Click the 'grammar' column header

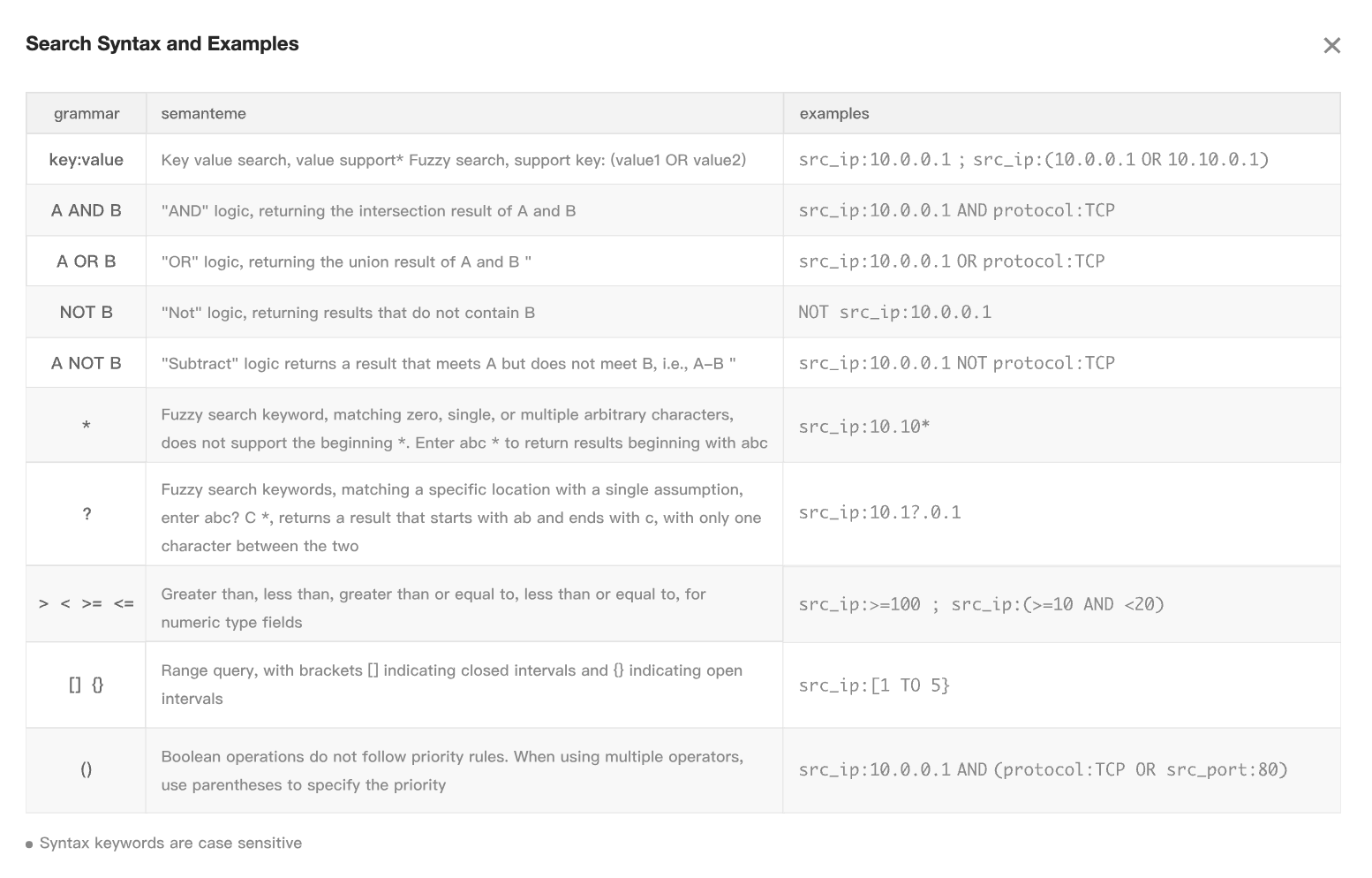click(x=87, y=114)
